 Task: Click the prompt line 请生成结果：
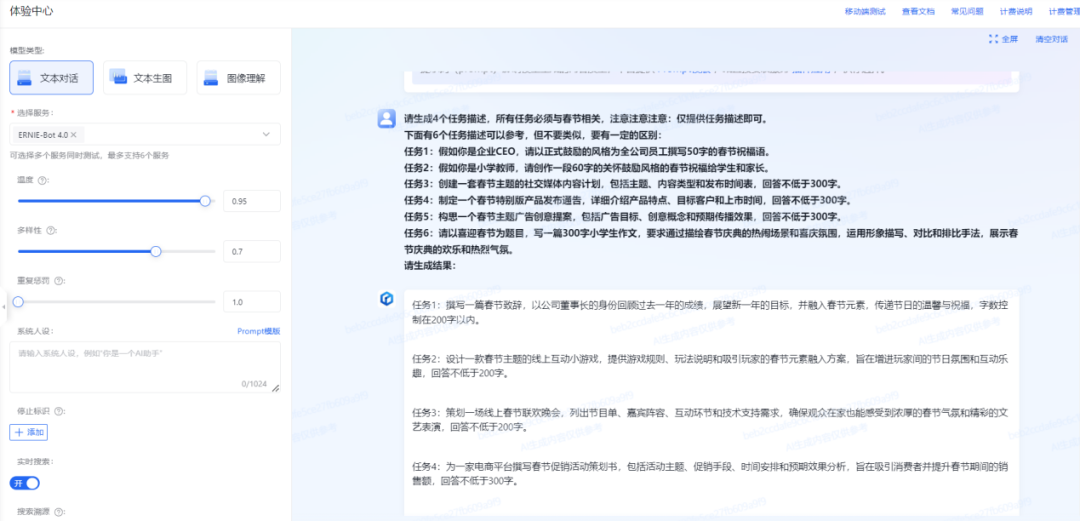430,265
